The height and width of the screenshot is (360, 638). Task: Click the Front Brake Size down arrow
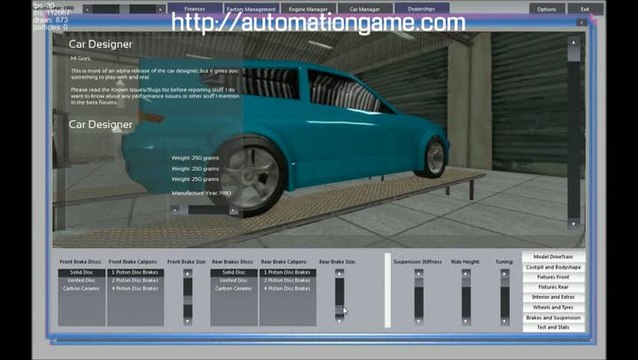tap(188, 321)
